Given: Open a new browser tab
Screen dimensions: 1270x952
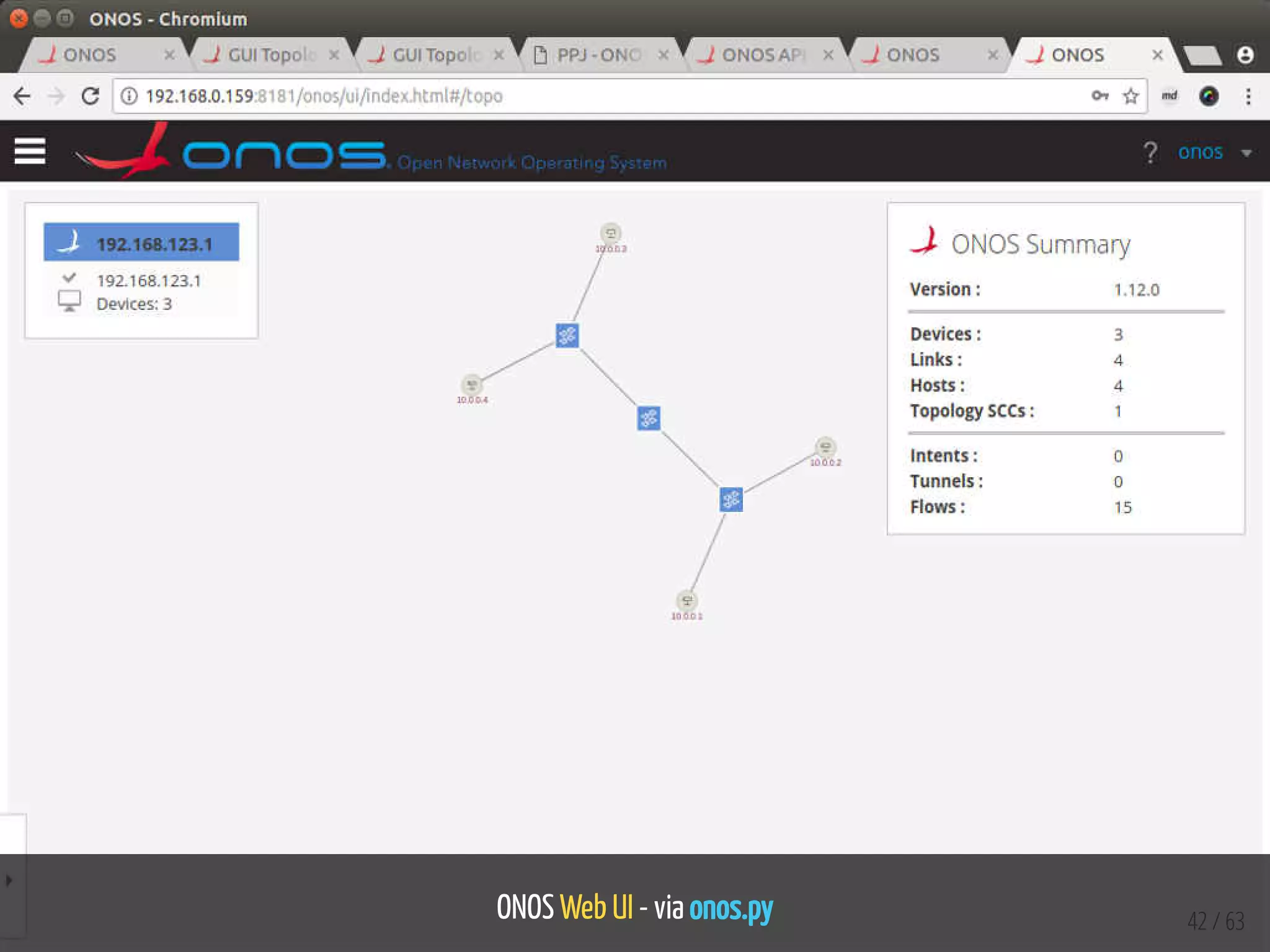Looking at the screenshot, I should pos(1202,56).
